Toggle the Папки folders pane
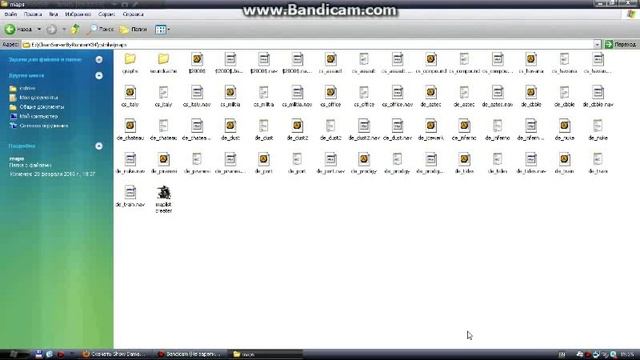The height and width of the screenshot is (360, 640). 133,29
